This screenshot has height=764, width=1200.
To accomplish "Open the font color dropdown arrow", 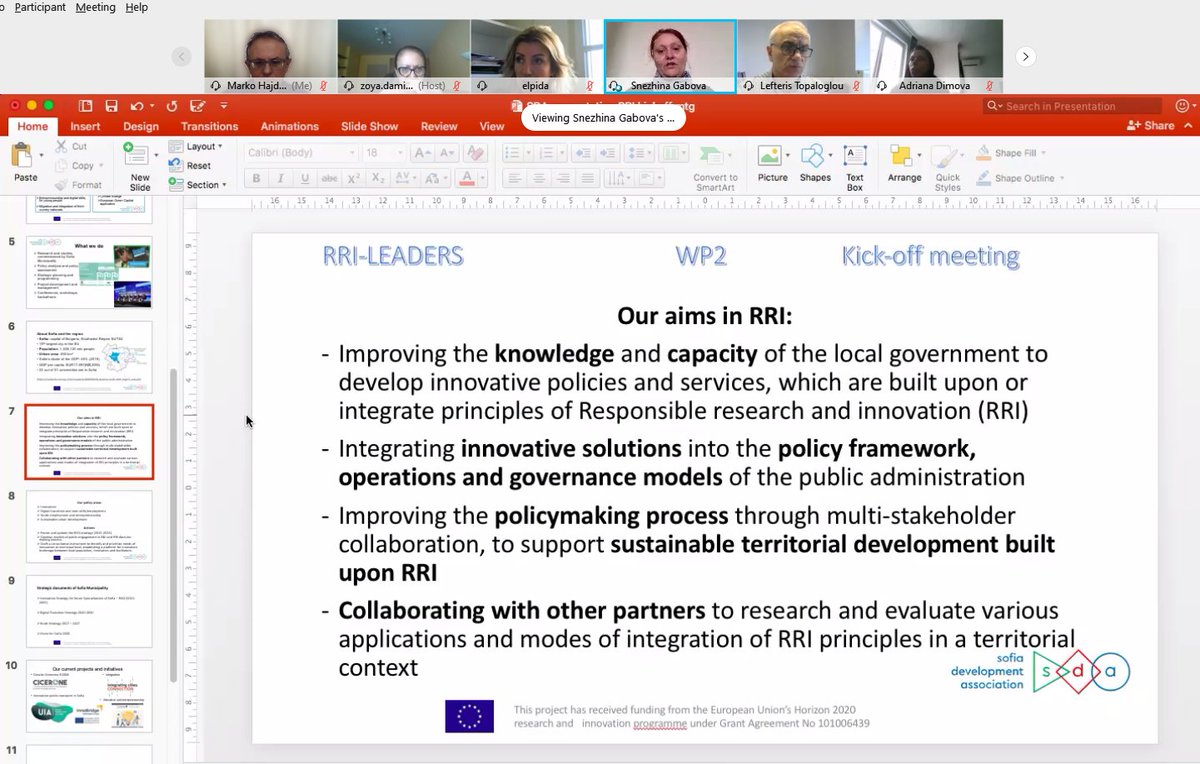I will pyautogui.click(x=481, y=179).
